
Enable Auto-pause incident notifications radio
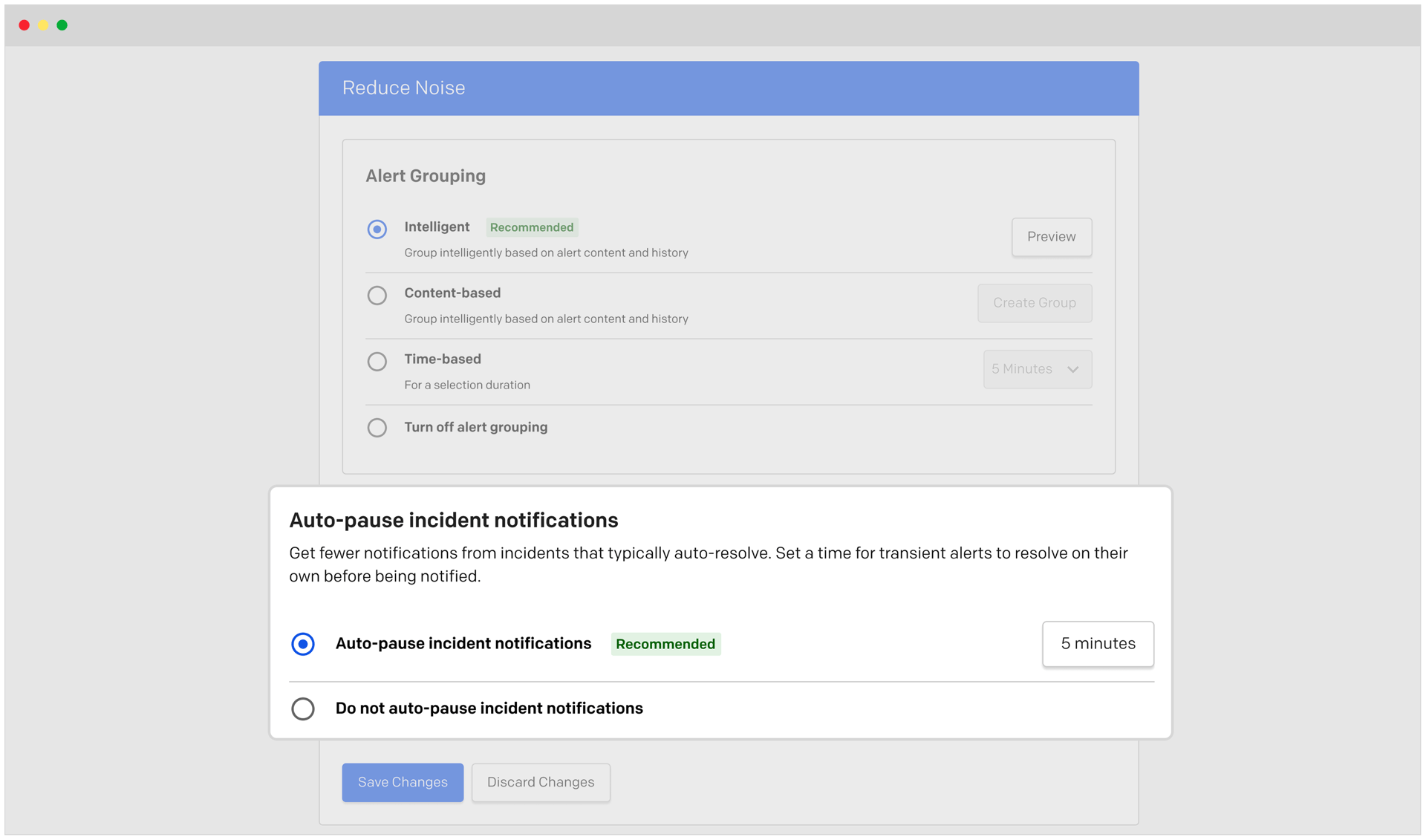point(303,644)
